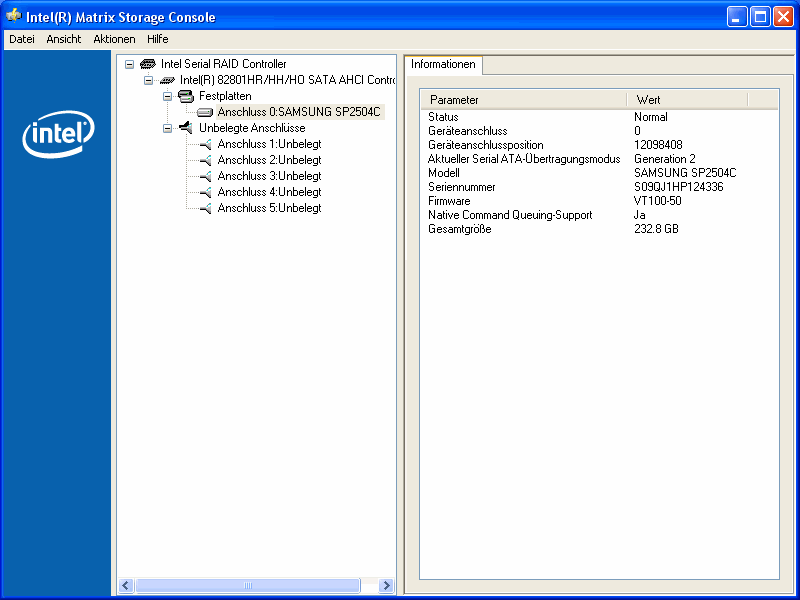Viewport: 800px width, 600px height.
Task: Click the icon beside Anschluss 4:Unbelegt
Action: coord(206,192)
